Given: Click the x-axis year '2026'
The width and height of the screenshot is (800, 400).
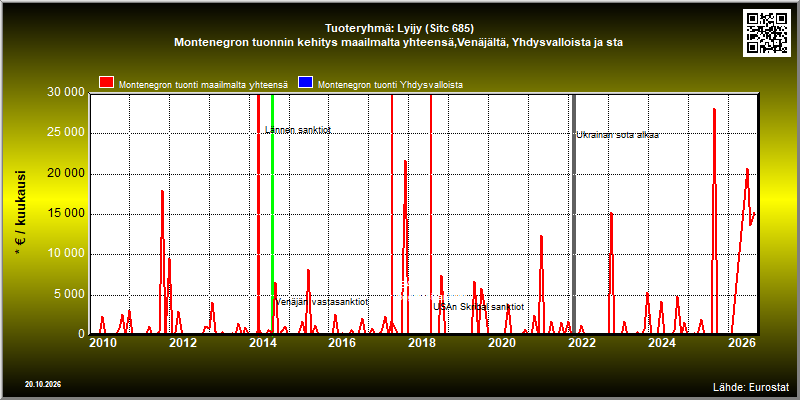Looking at the screenshot, I should (742, 343).
